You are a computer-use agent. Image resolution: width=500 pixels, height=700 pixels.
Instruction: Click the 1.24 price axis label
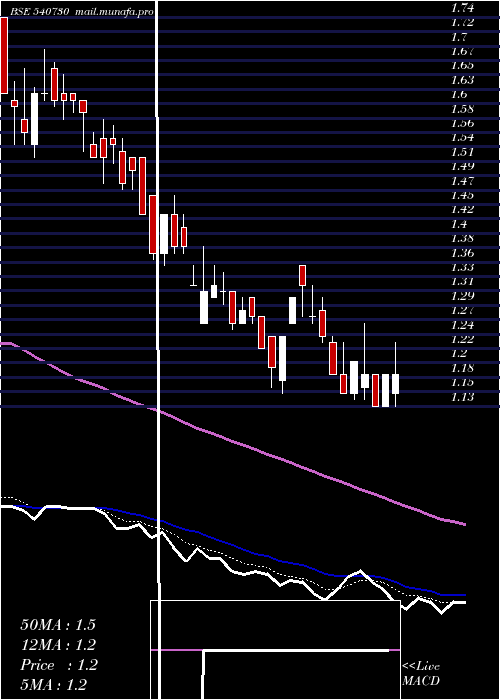462,325
